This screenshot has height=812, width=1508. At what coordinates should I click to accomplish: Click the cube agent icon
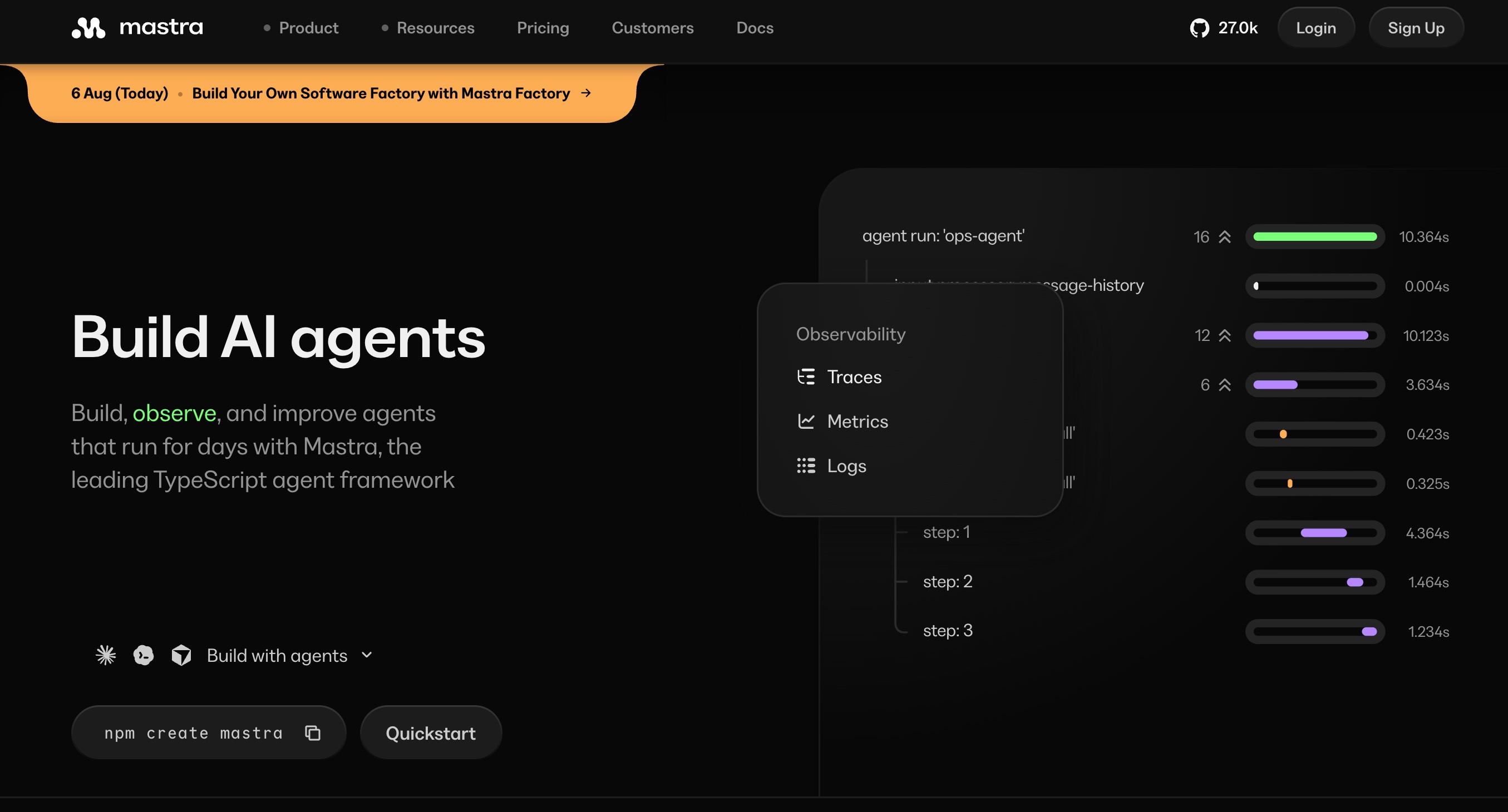pos(181,655)
